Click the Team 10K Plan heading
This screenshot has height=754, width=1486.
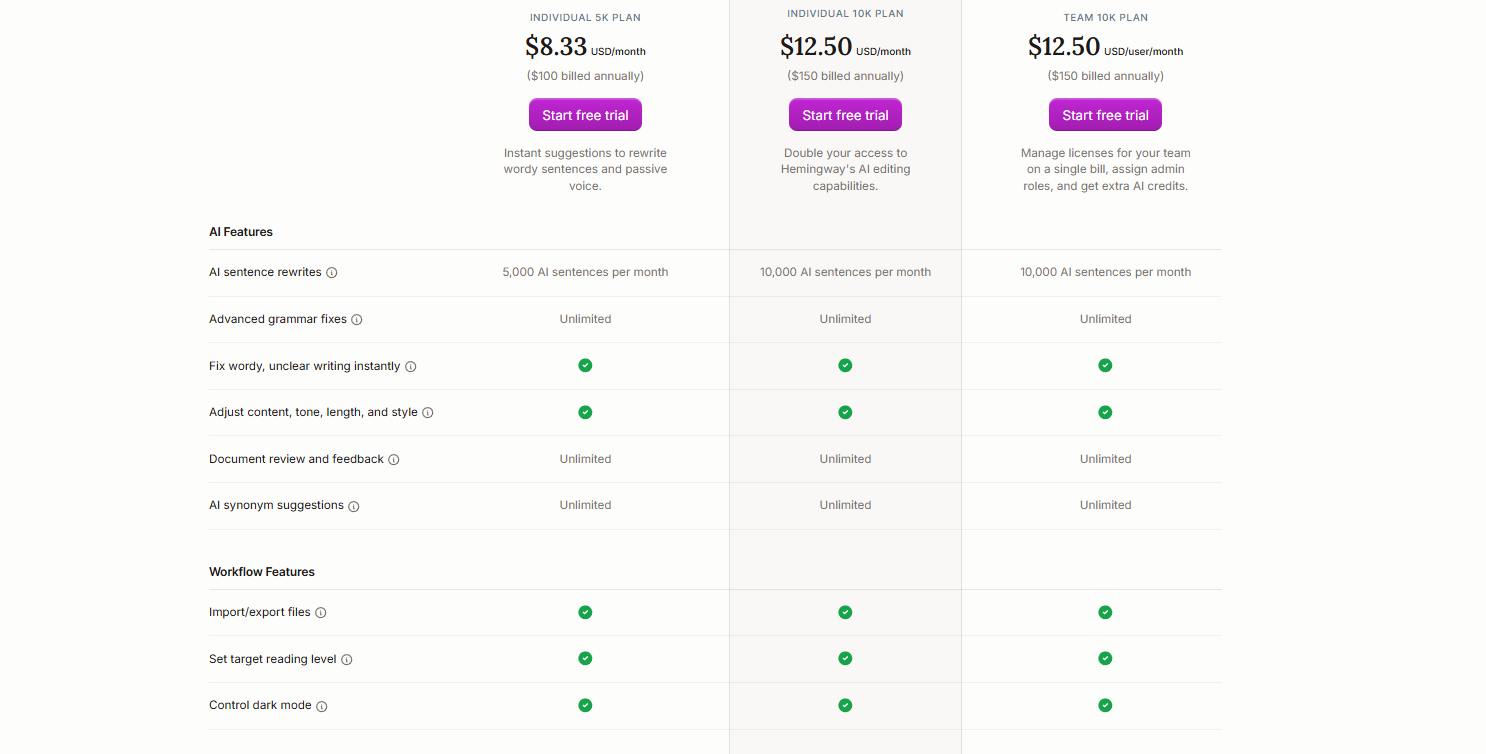(1105, 17)
